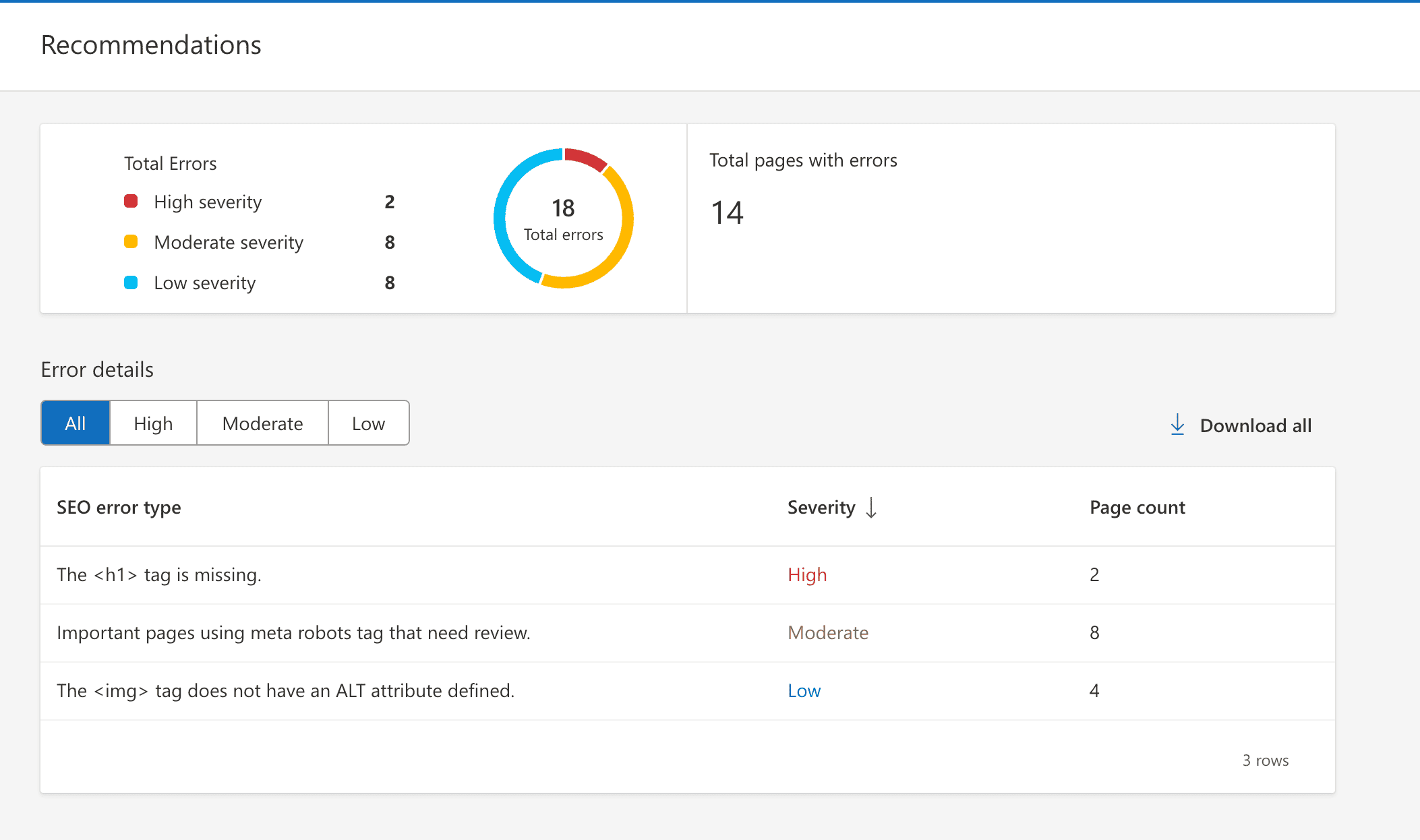Click the 'High severity' legend label
Screen dimensions: 1420x840
[208, 202]
